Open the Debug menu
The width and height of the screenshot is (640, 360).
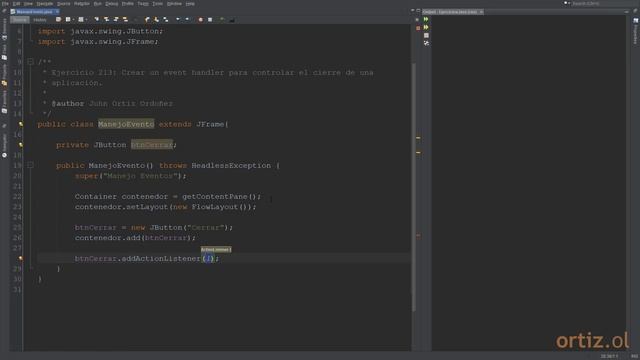click(111, 4)
